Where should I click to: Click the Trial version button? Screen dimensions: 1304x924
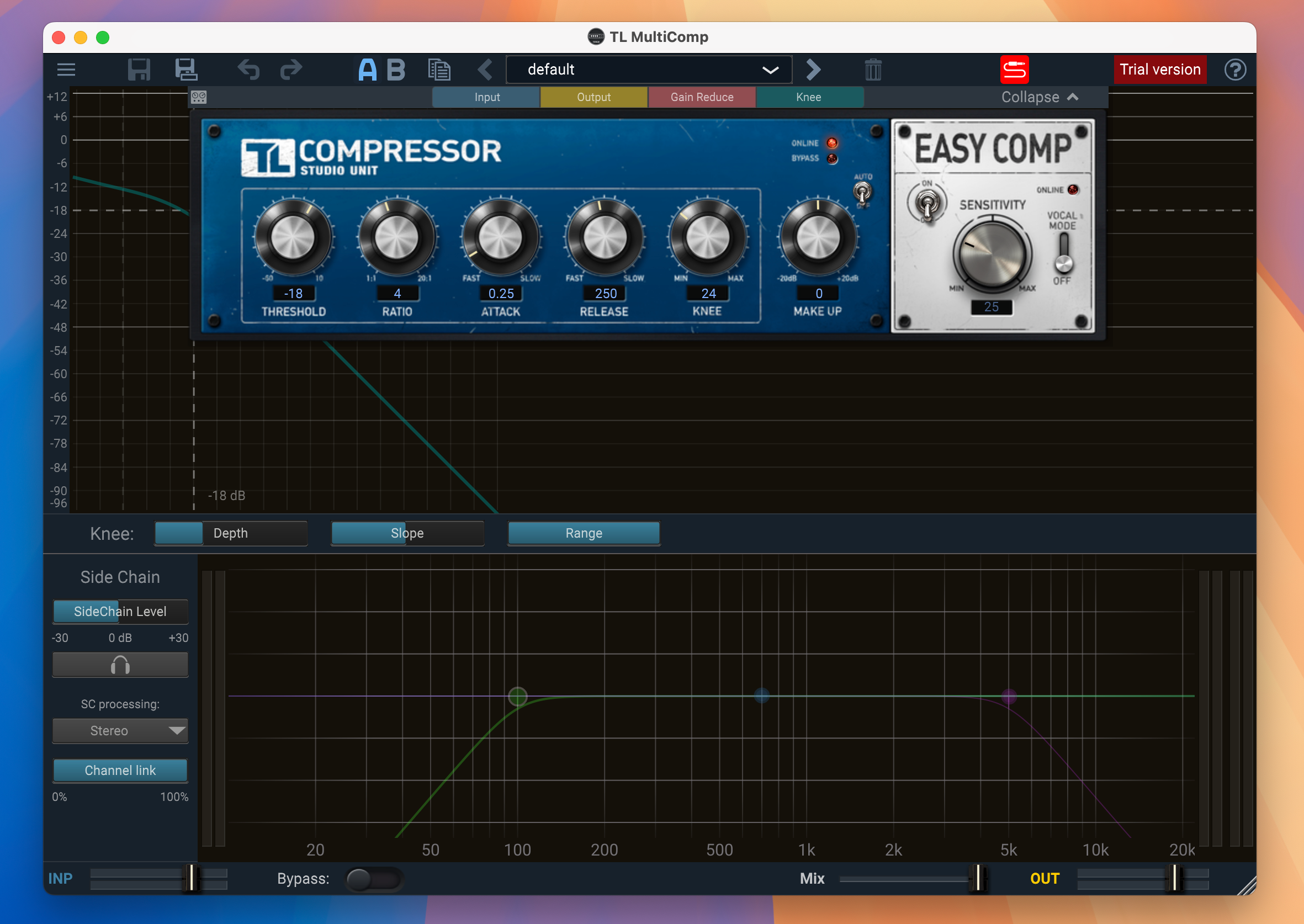coord(1160,70)
